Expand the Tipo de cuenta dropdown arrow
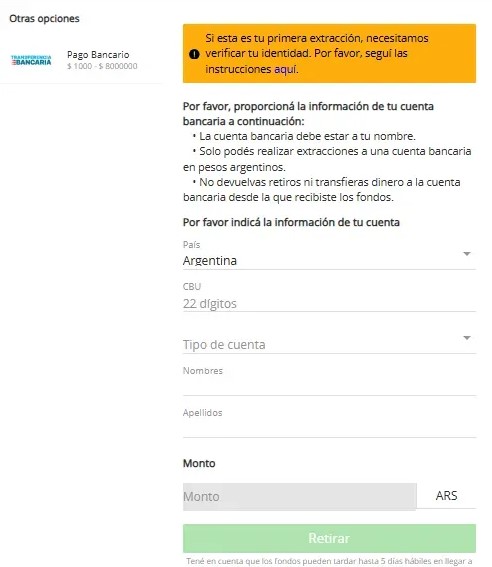 tap(467, 338)
